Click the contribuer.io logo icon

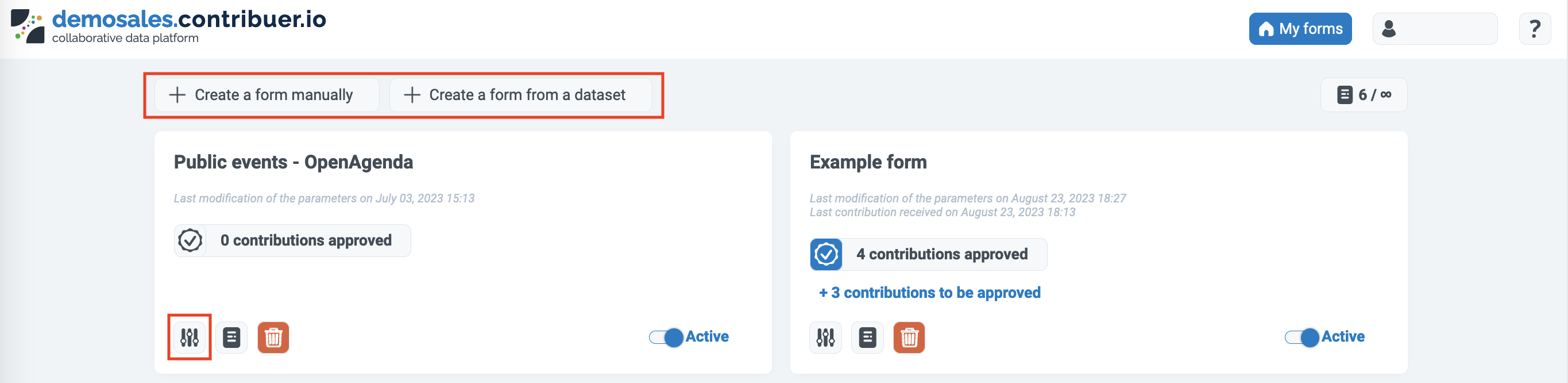28,26
